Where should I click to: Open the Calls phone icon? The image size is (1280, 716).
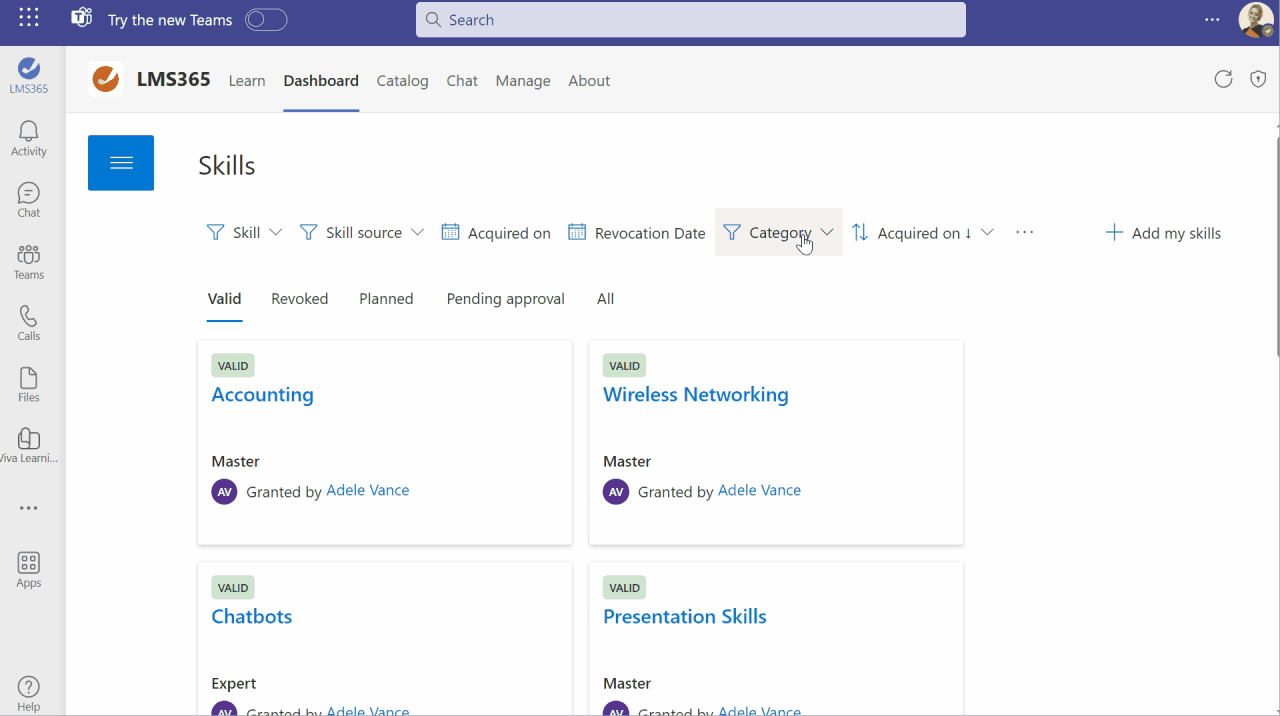pyautogui.click(x=29, y=323)
